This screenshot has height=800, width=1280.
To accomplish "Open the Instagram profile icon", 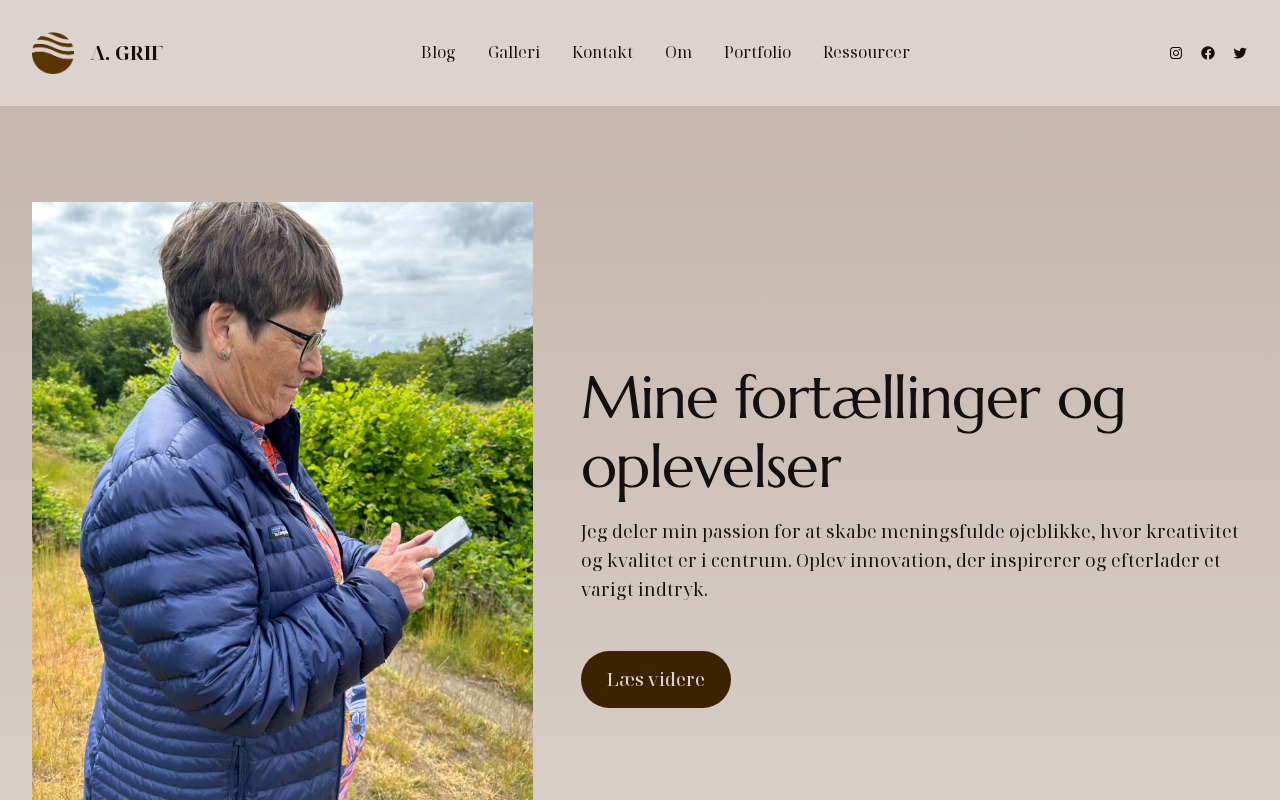I will (1176, 53).
